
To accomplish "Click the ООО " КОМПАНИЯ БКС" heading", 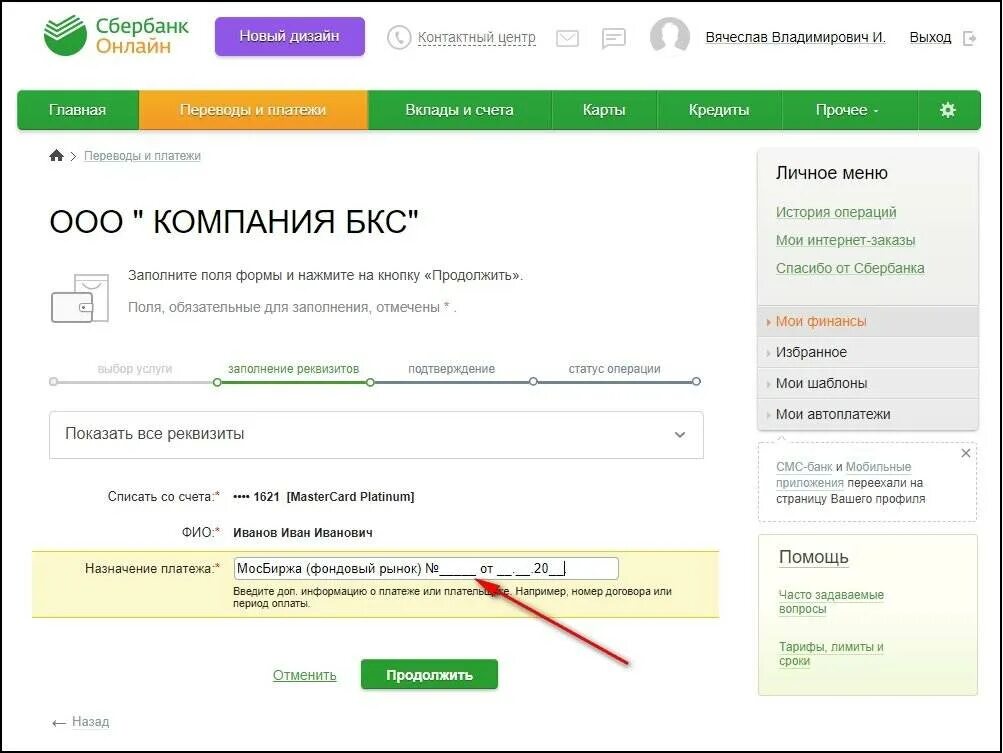I will coord(234,222).
